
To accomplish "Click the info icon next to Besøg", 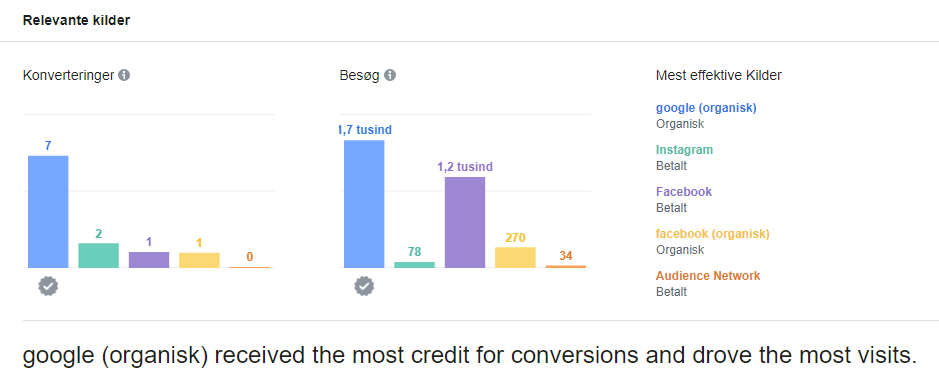I will coord(390,75).
